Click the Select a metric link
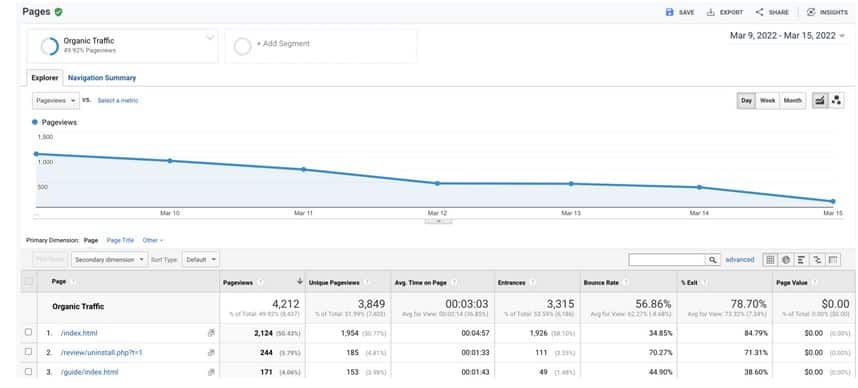Image resolution: width=858 pixels, height=388 pixels. pos(118,101)
